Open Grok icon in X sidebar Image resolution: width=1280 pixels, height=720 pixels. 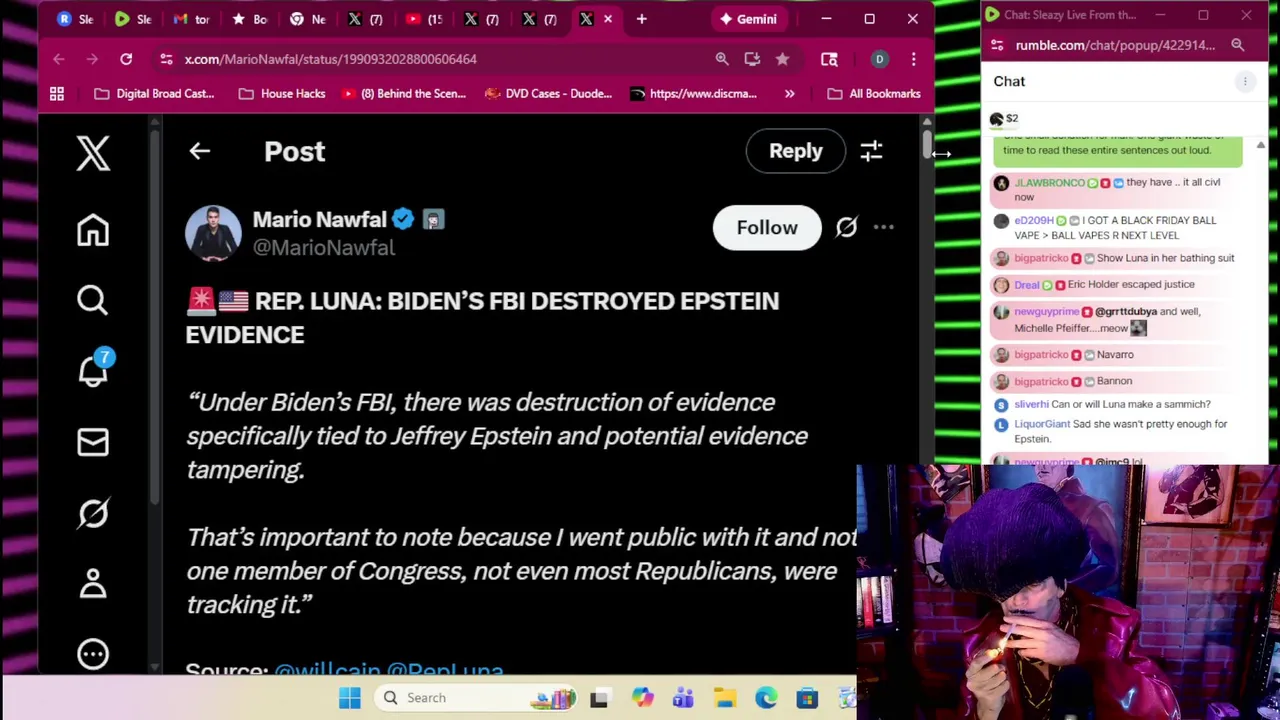click(93, 513)
